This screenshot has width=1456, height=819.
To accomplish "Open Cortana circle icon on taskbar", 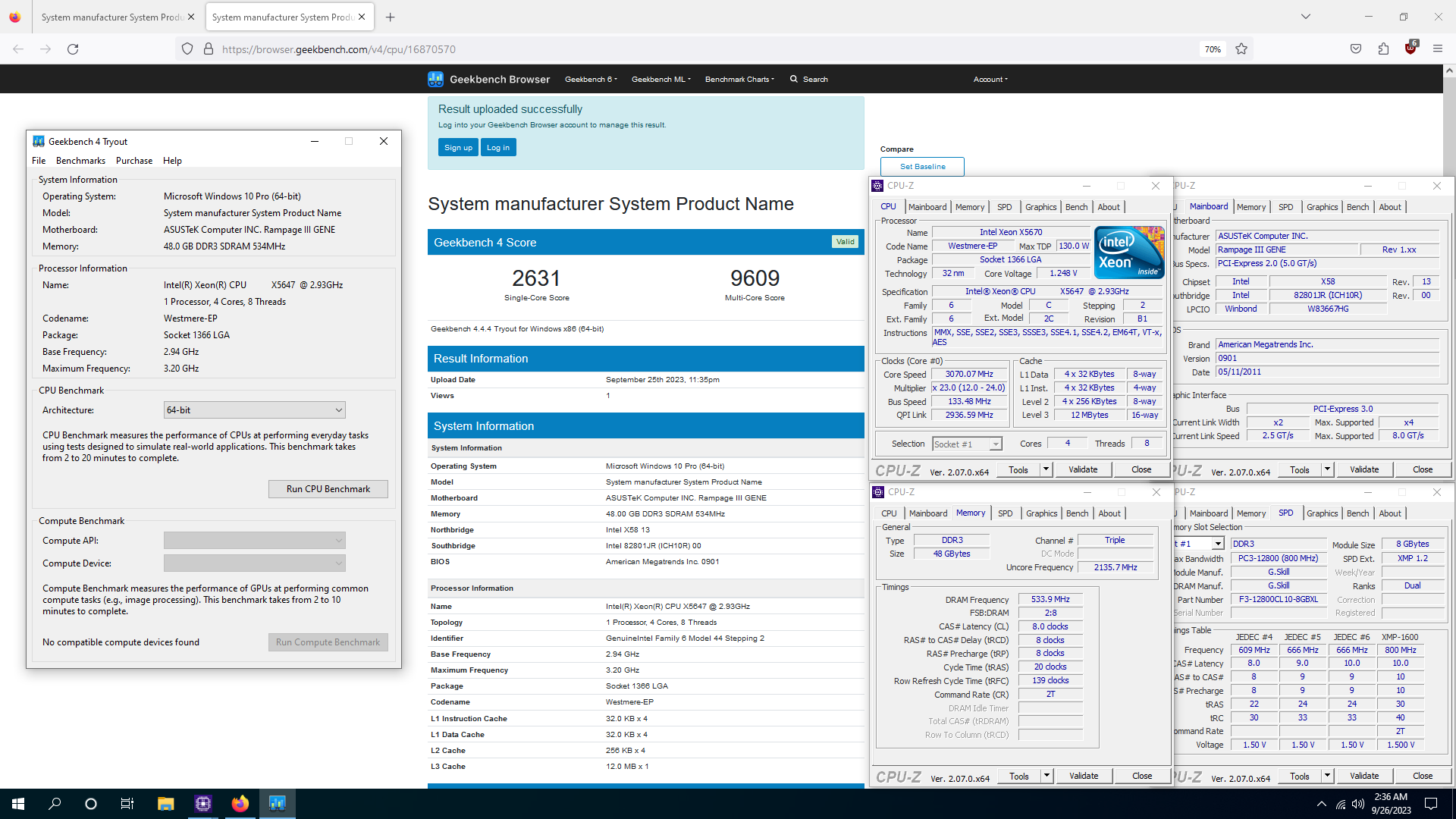I will (91, 804).
